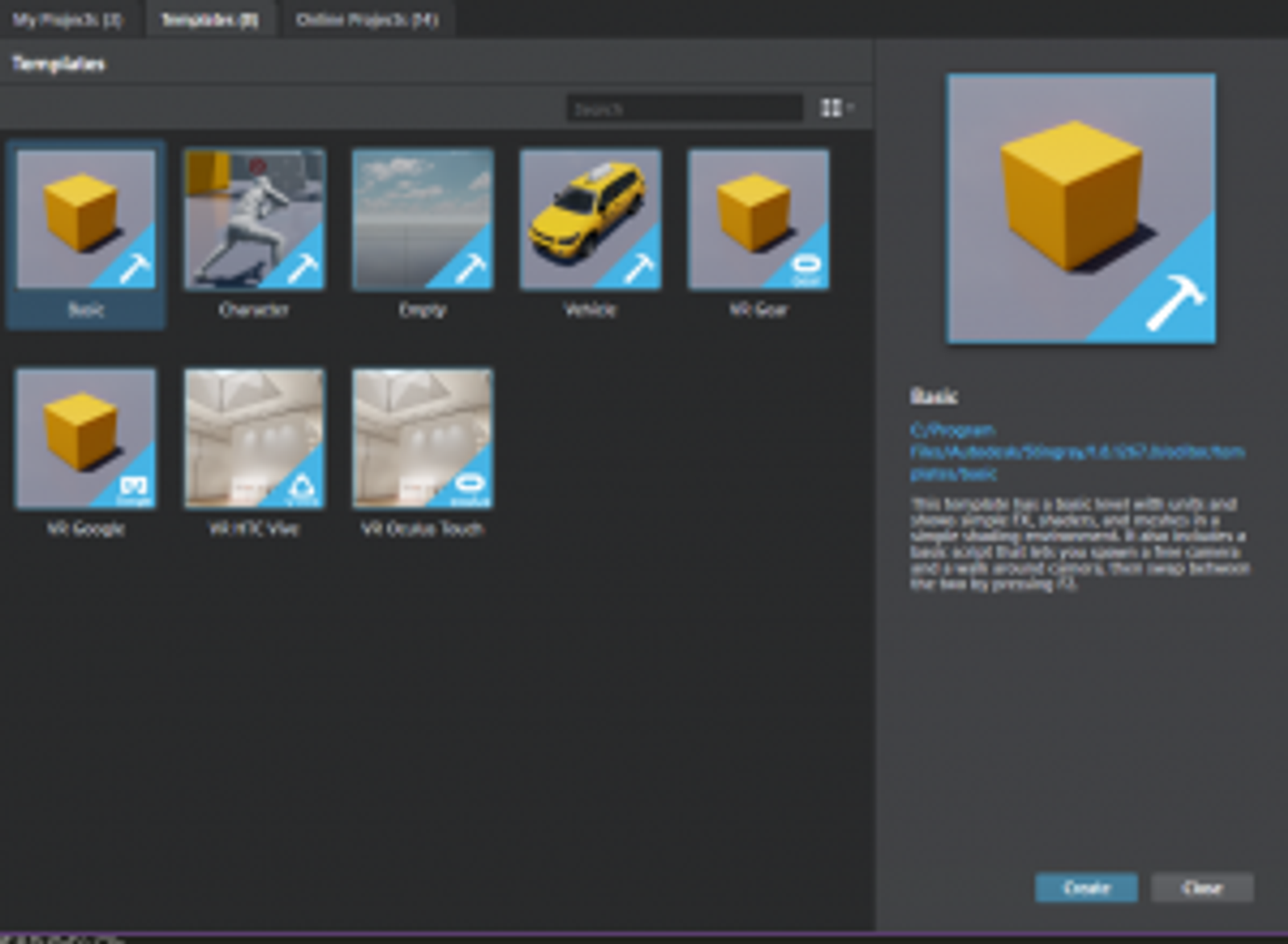Pick the Empty template thumbnail
Image resolution: width=1288 pixels, height=944 pixels.
[423, 219]
